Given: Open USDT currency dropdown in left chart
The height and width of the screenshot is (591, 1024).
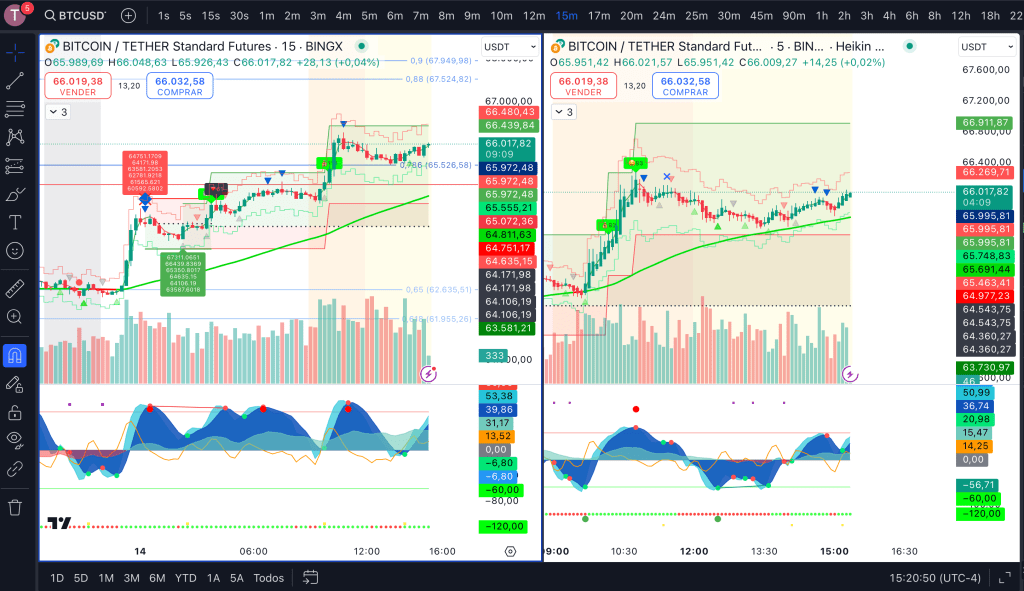Looking at the screenshot, I should (x=510, y=47).
